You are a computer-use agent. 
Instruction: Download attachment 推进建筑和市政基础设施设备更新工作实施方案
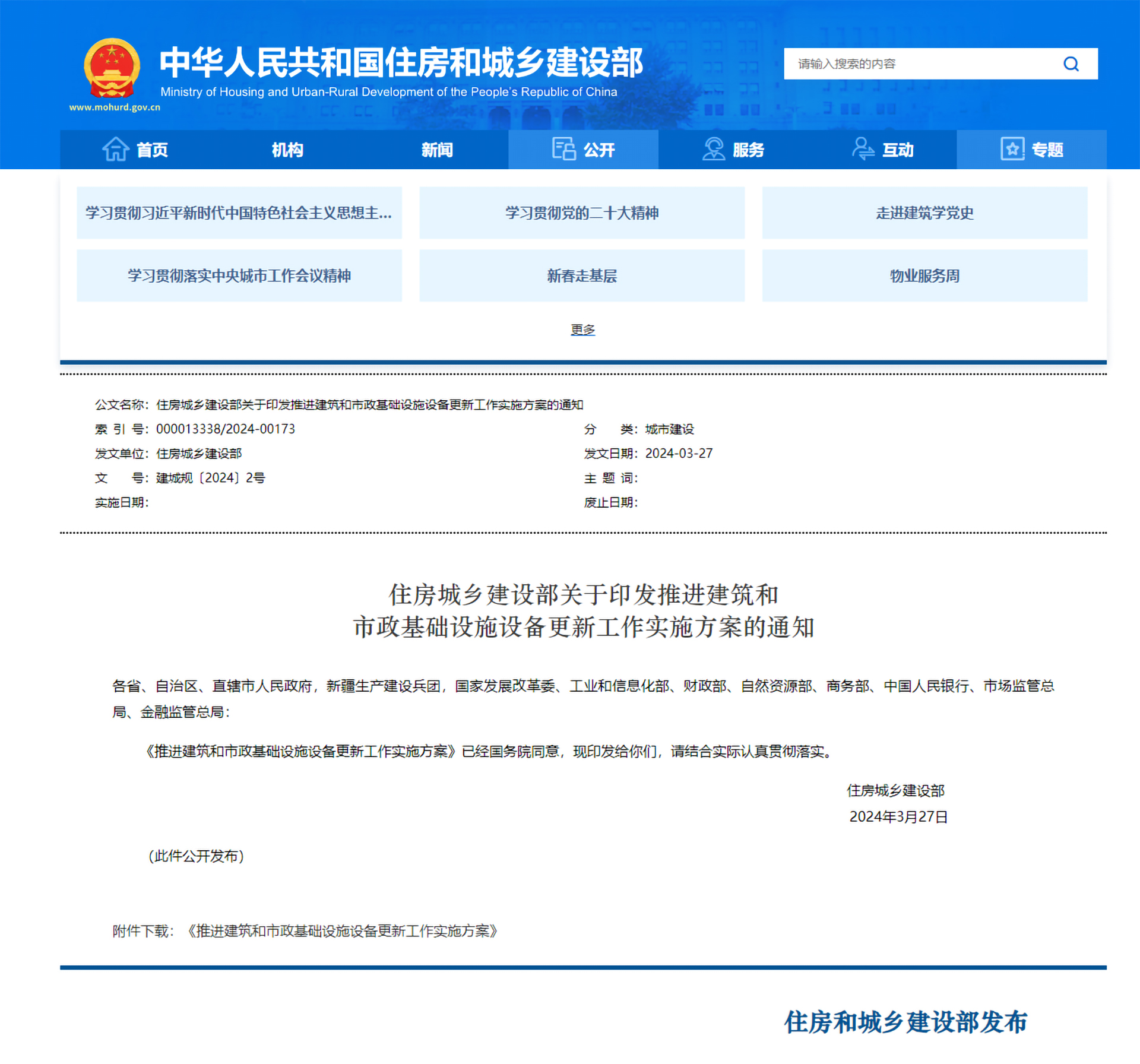pyautogui.click(x=342, y=931)
